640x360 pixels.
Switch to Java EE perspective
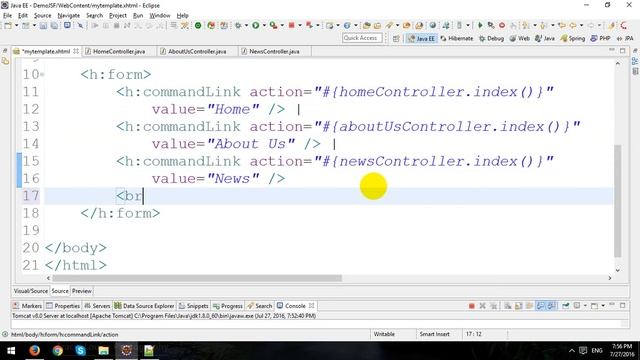click(422, 38)
